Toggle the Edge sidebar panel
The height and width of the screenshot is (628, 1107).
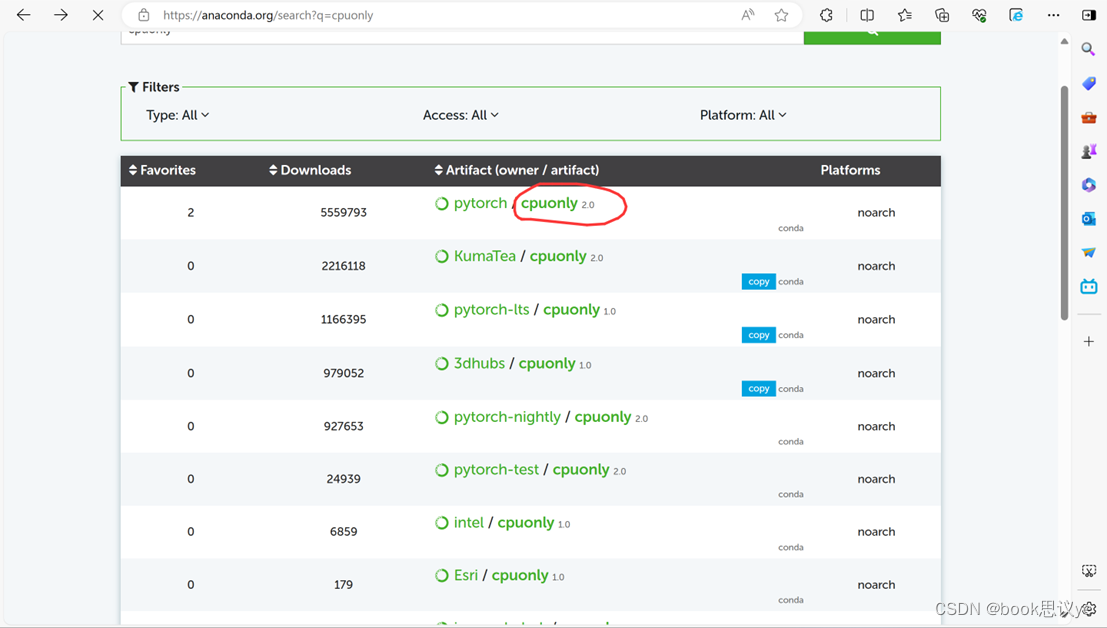[x=1089, y=15]
